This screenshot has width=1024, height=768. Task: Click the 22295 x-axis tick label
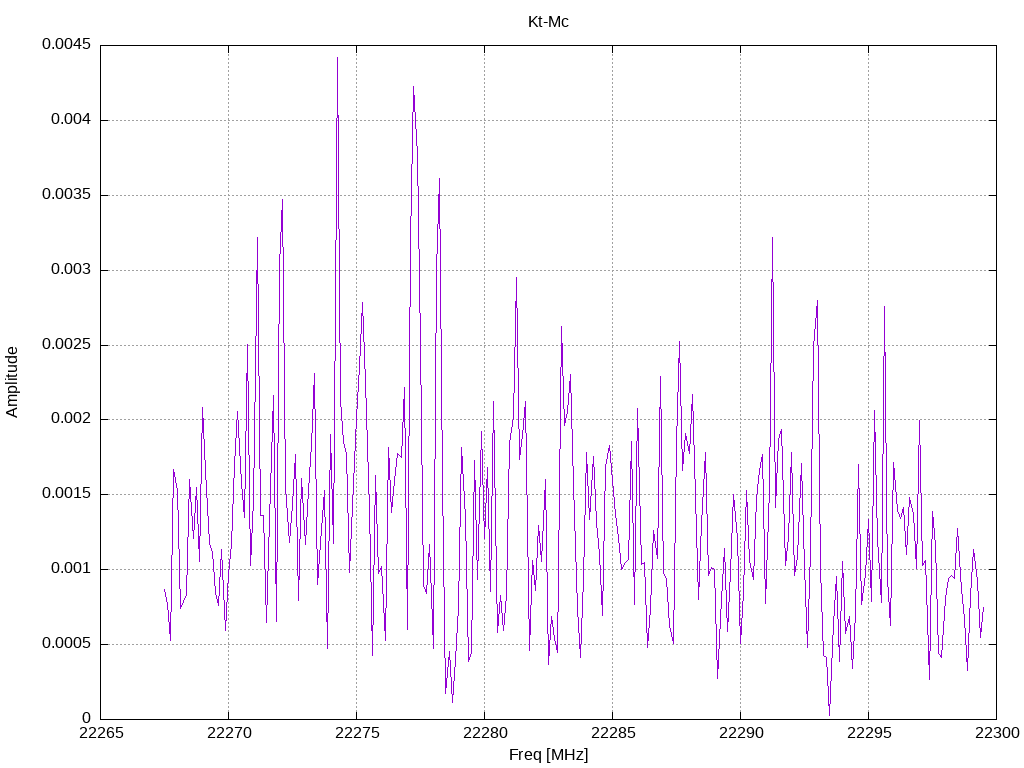(x=869, y=733)
